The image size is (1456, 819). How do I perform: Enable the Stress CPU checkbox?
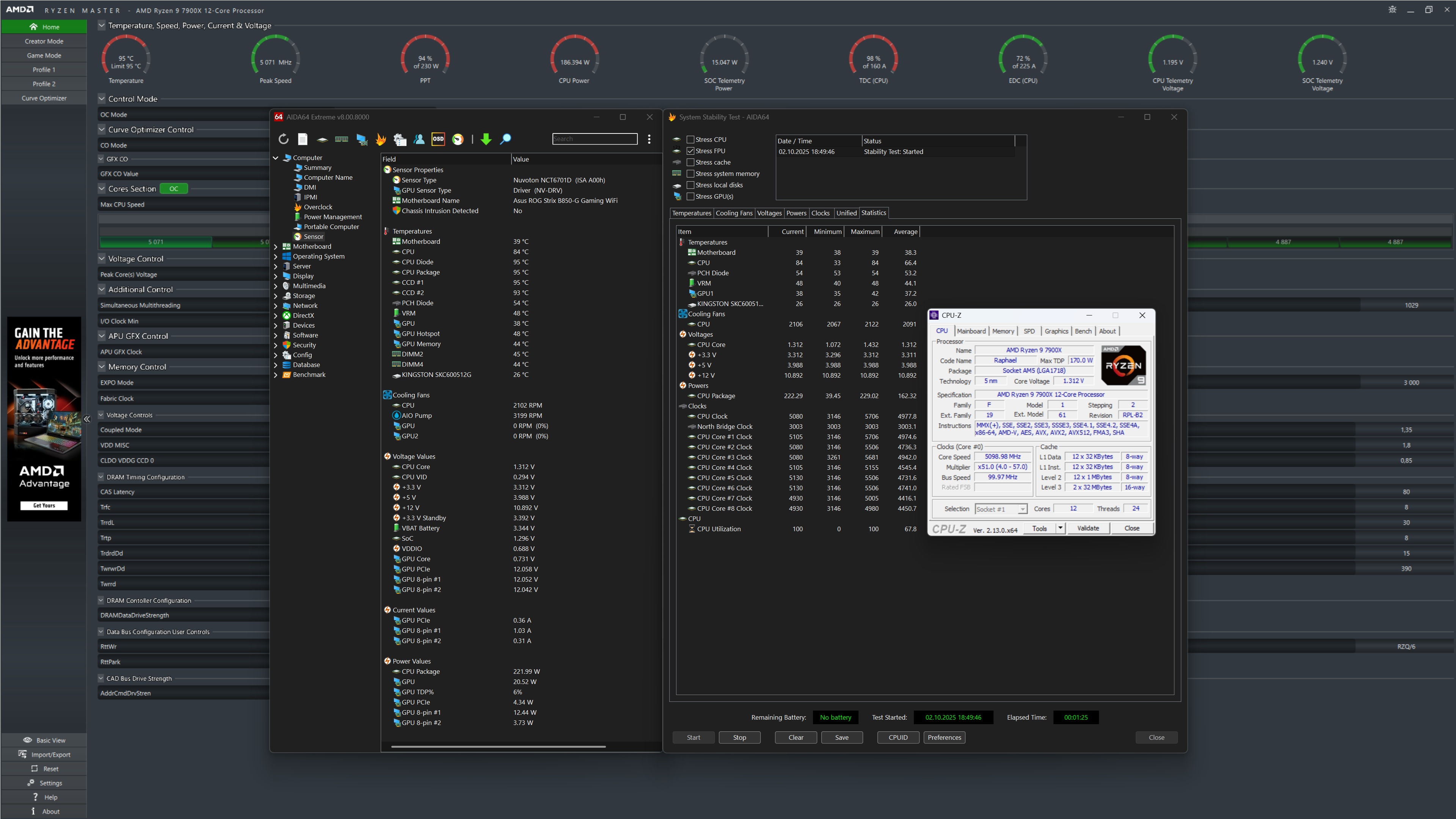click(x=690, y=140)
